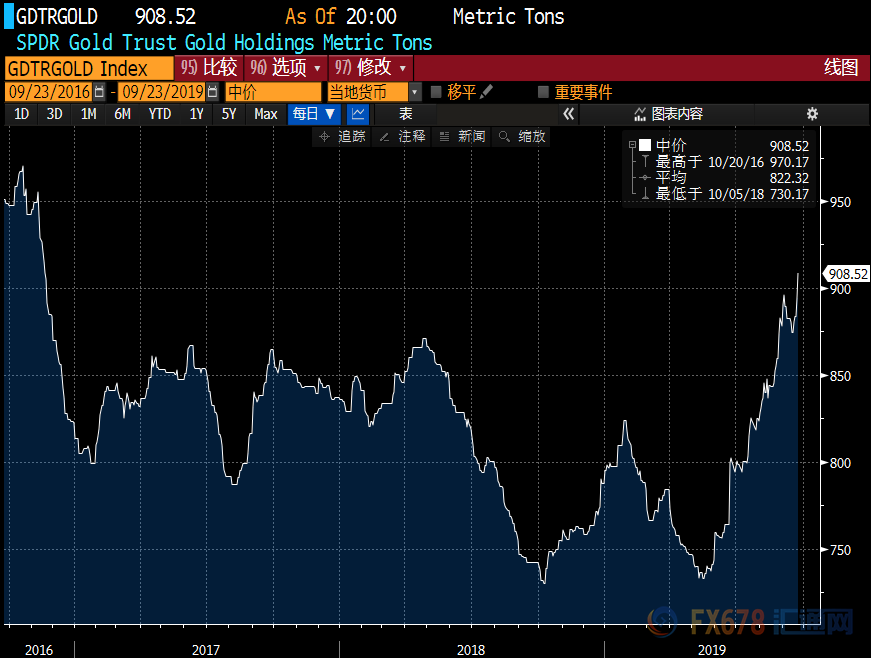
Task: Click the legend high date 10/20/16
Action: [736, 162]
